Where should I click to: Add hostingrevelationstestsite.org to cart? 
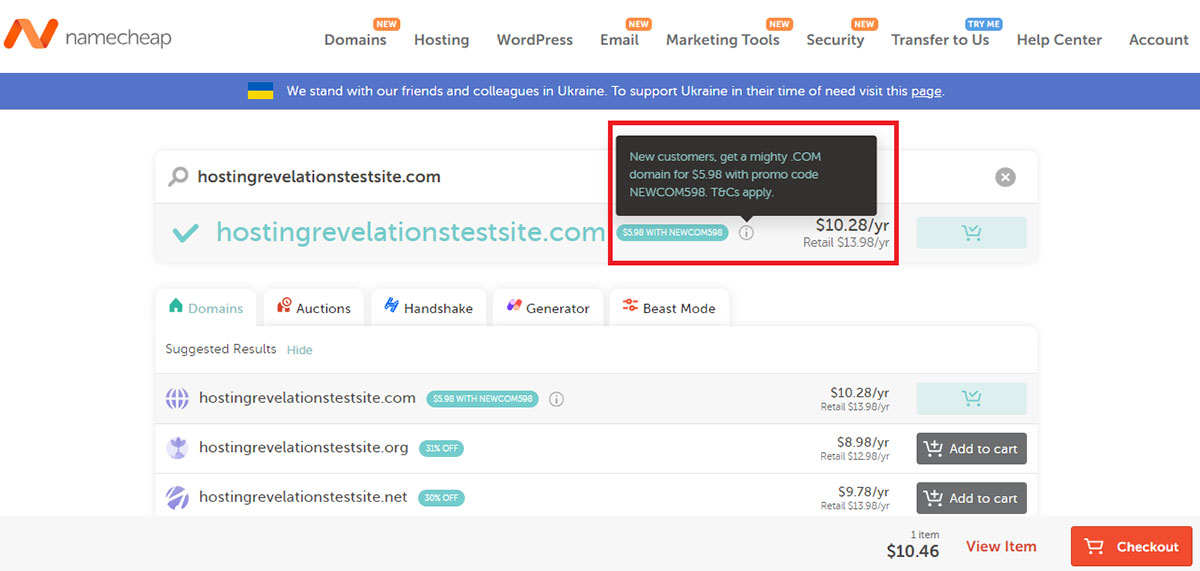(x=971, y=448)
